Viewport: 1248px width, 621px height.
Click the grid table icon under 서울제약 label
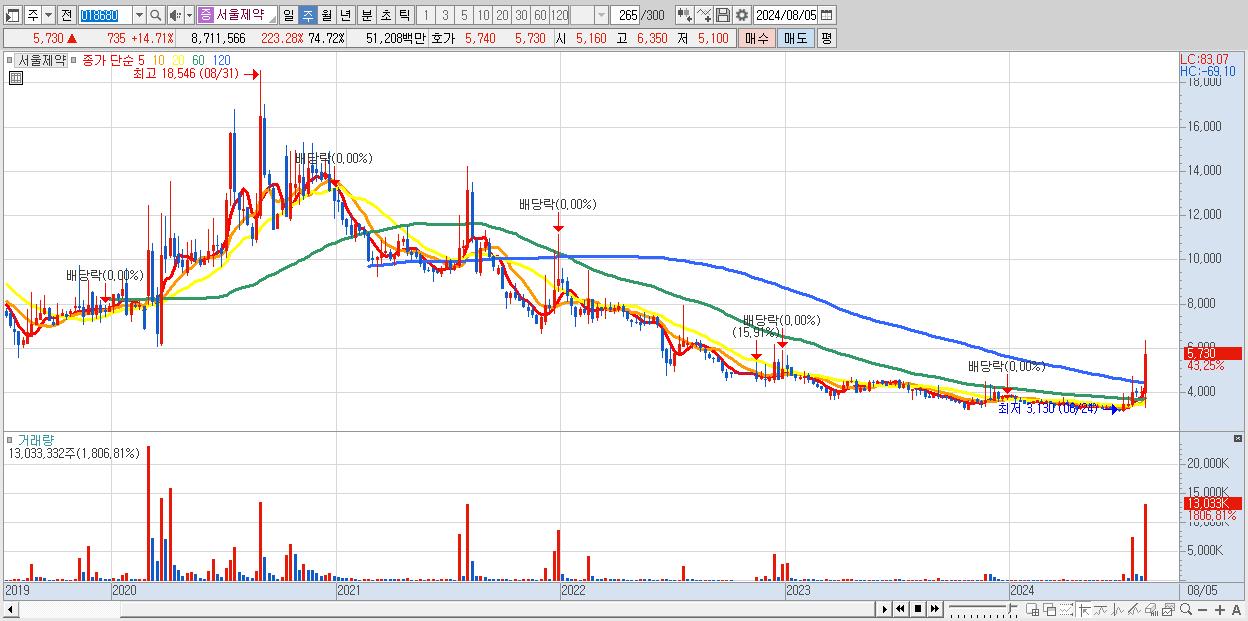pyautogui.click(x=15, y=79)
